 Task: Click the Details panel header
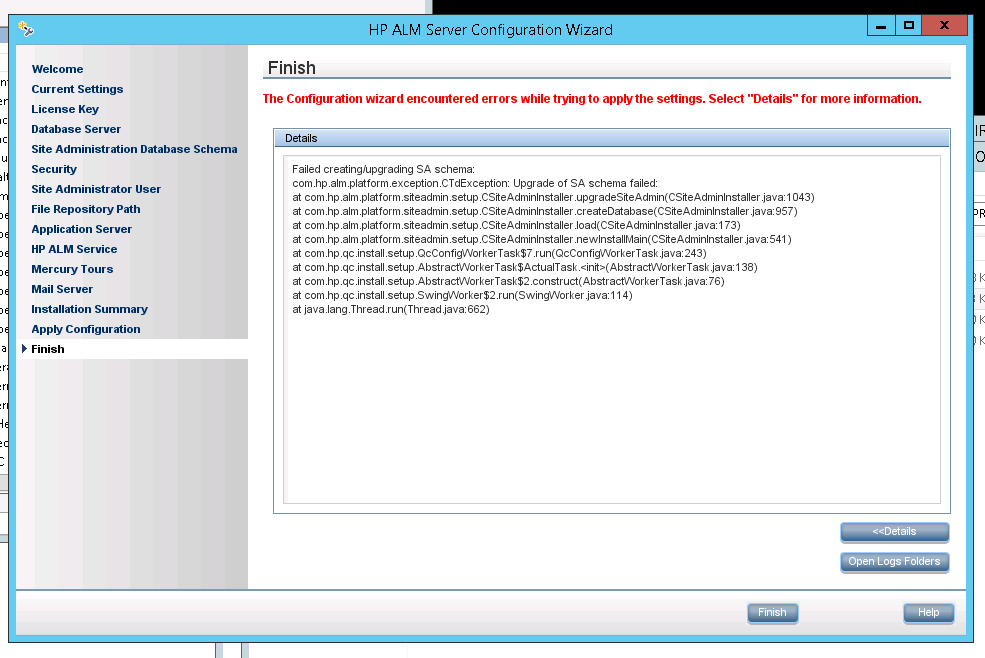(x=612, y=138)
